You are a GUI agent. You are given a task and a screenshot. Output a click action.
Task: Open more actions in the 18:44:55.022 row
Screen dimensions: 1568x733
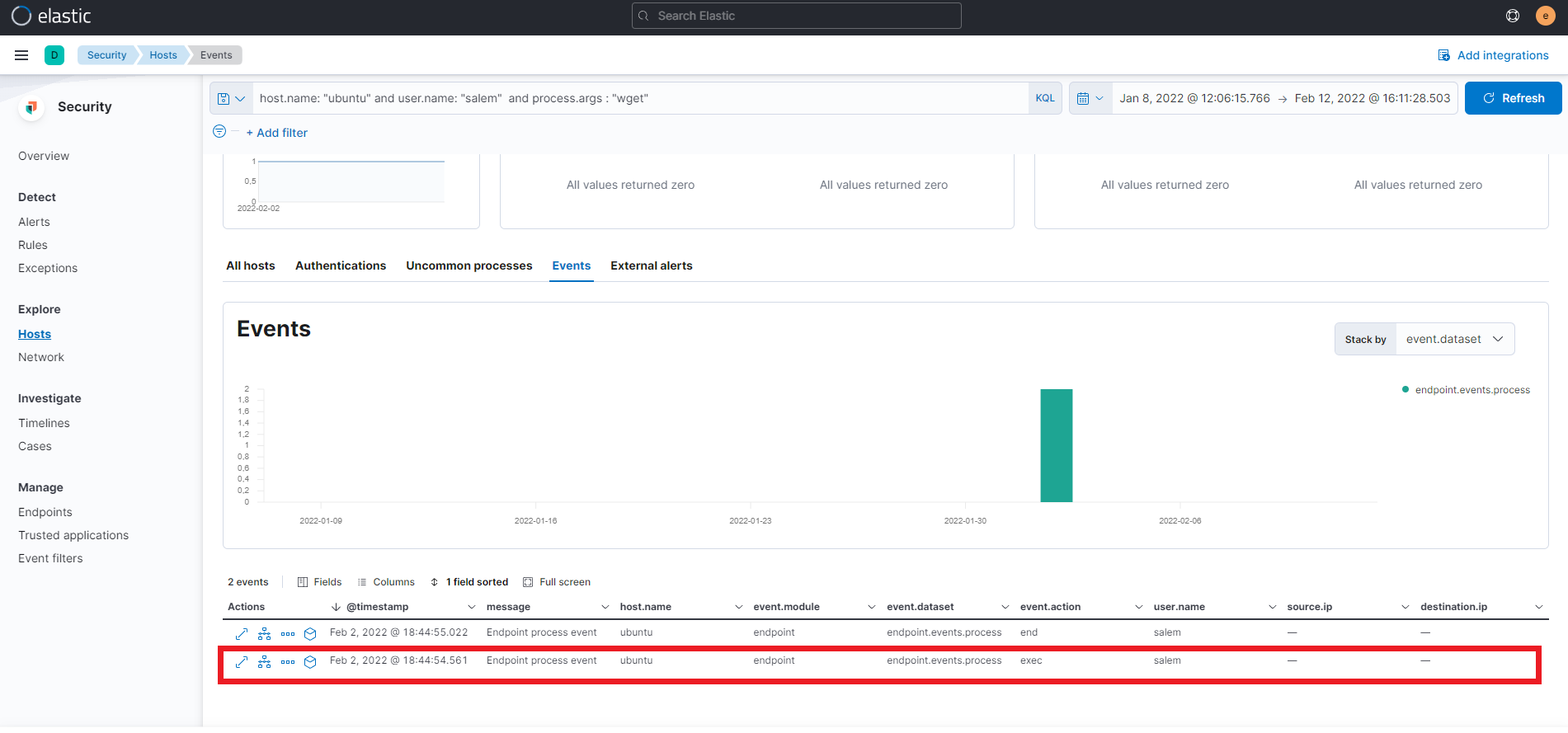(x=287, y=633)
